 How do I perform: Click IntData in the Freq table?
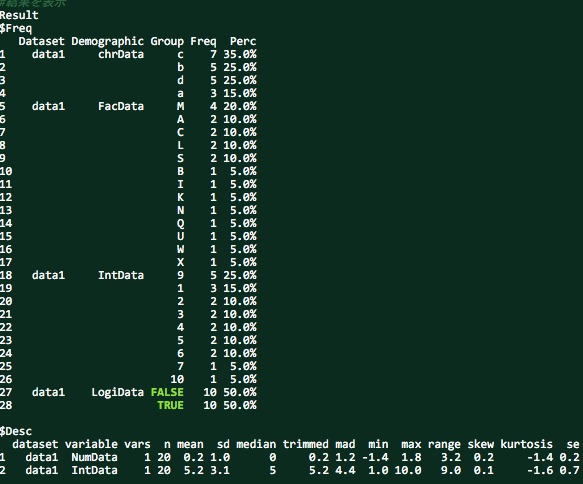[121, 275]
